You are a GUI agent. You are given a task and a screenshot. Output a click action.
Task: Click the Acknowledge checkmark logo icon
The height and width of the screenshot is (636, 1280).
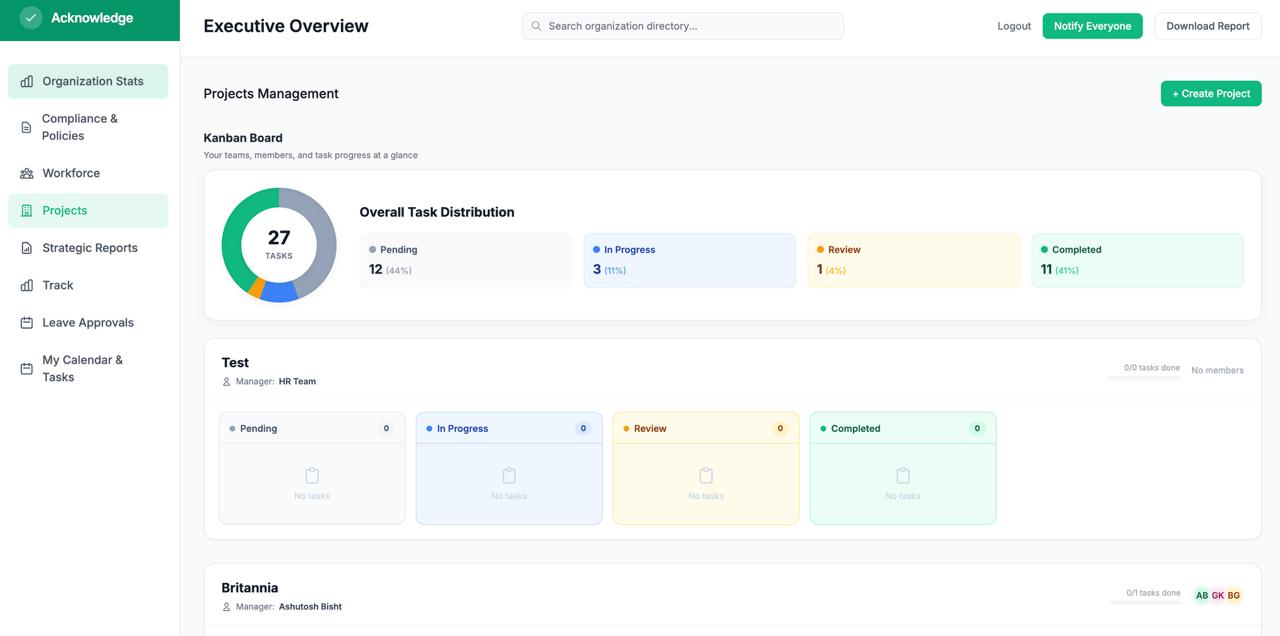(x=31, y=18)
